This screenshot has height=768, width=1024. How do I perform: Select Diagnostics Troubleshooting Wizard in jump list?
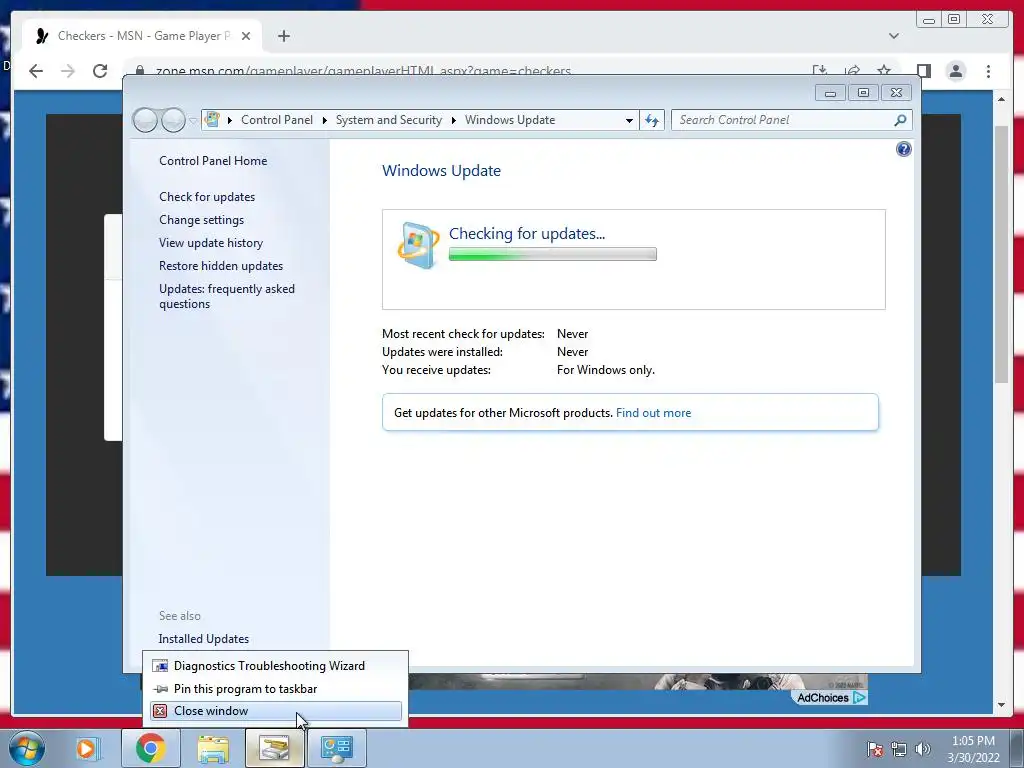coord(275,665)
